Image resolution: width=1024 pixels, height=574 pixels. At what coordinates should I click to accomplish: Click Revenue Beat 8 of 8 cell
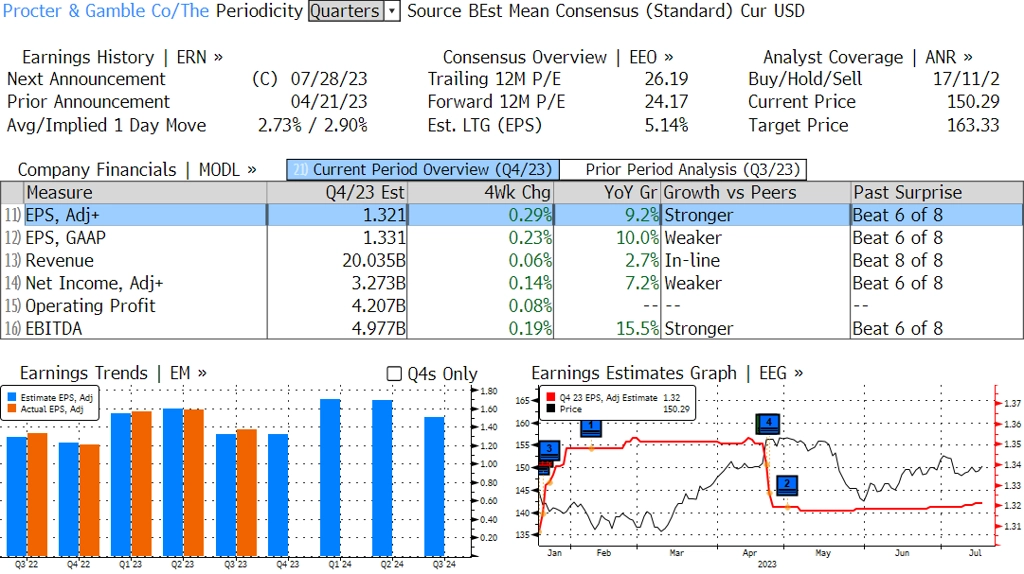[936, 261]
